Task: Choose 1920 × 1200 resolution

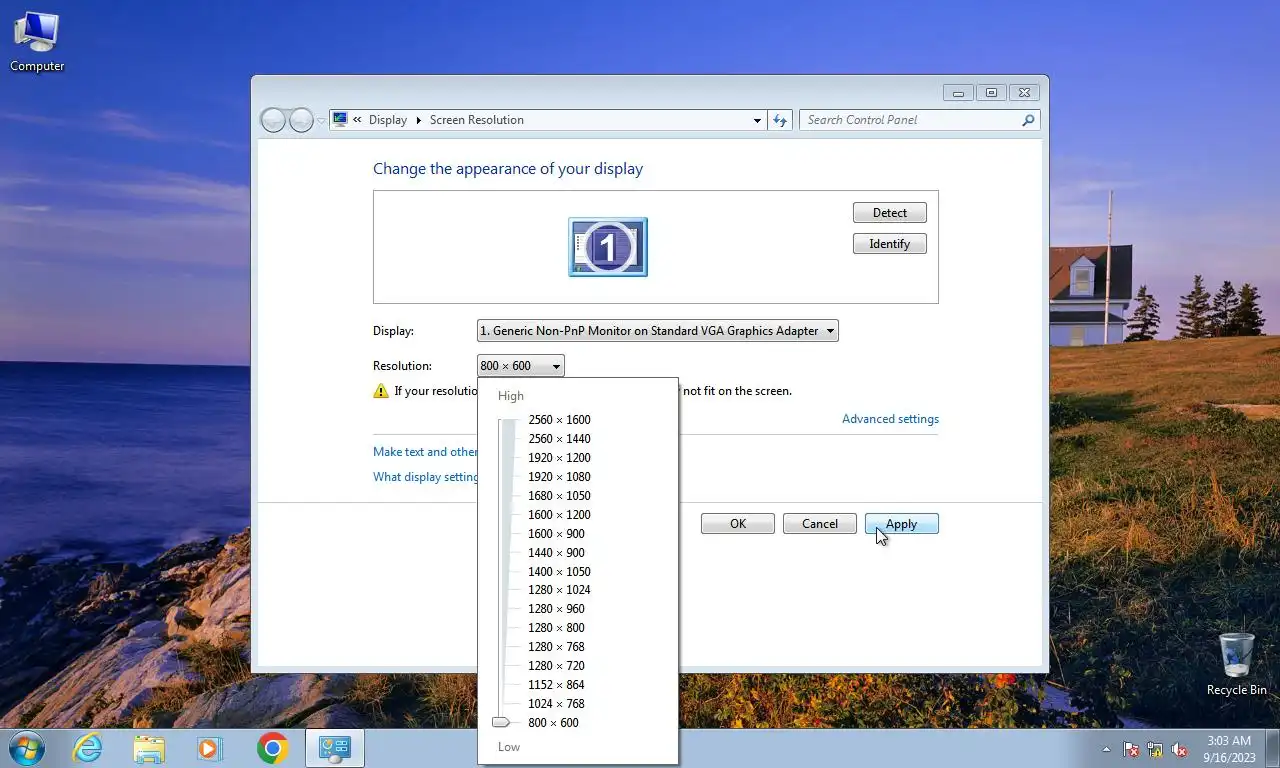Action: pos(559,458)
